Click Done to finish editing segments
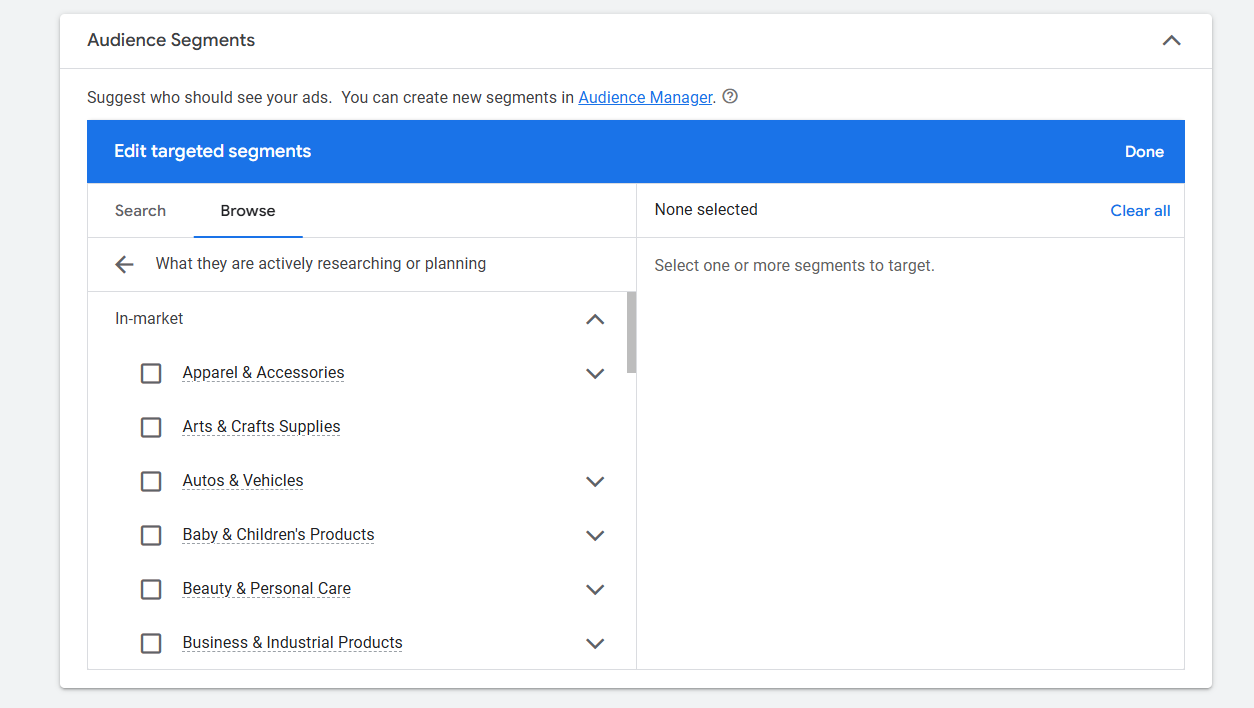Image resolution: width=1254 pixels, height=708 pixels. tap(1144, 152)
